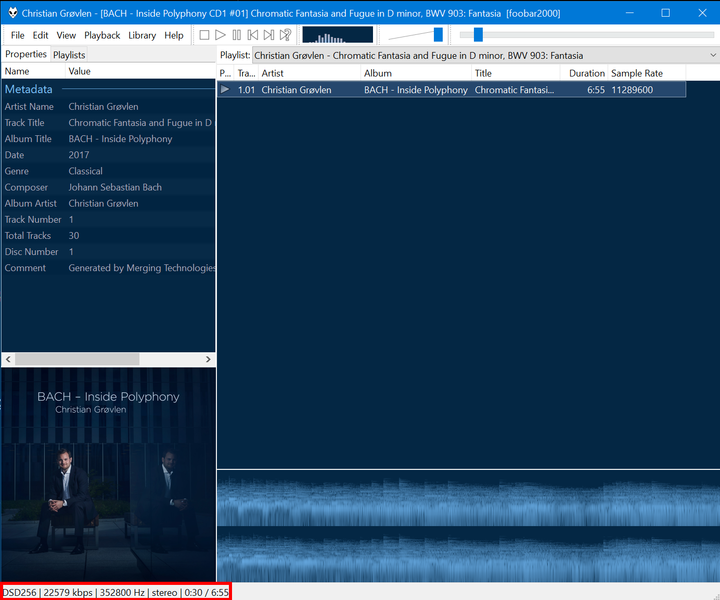
Task: Click left arrow of Properties horizontal scrollbar
Action: click(8, 359)
